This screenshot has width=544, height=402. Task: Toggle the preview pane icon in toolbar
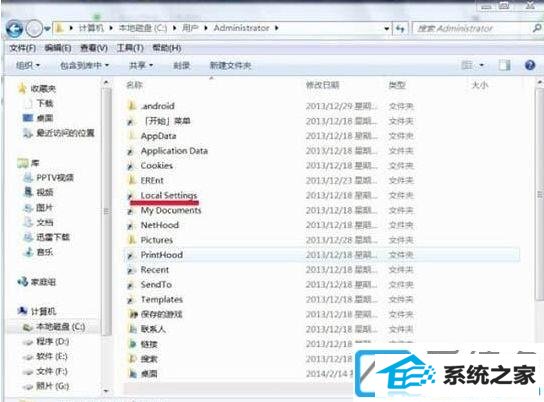[504, 65]
